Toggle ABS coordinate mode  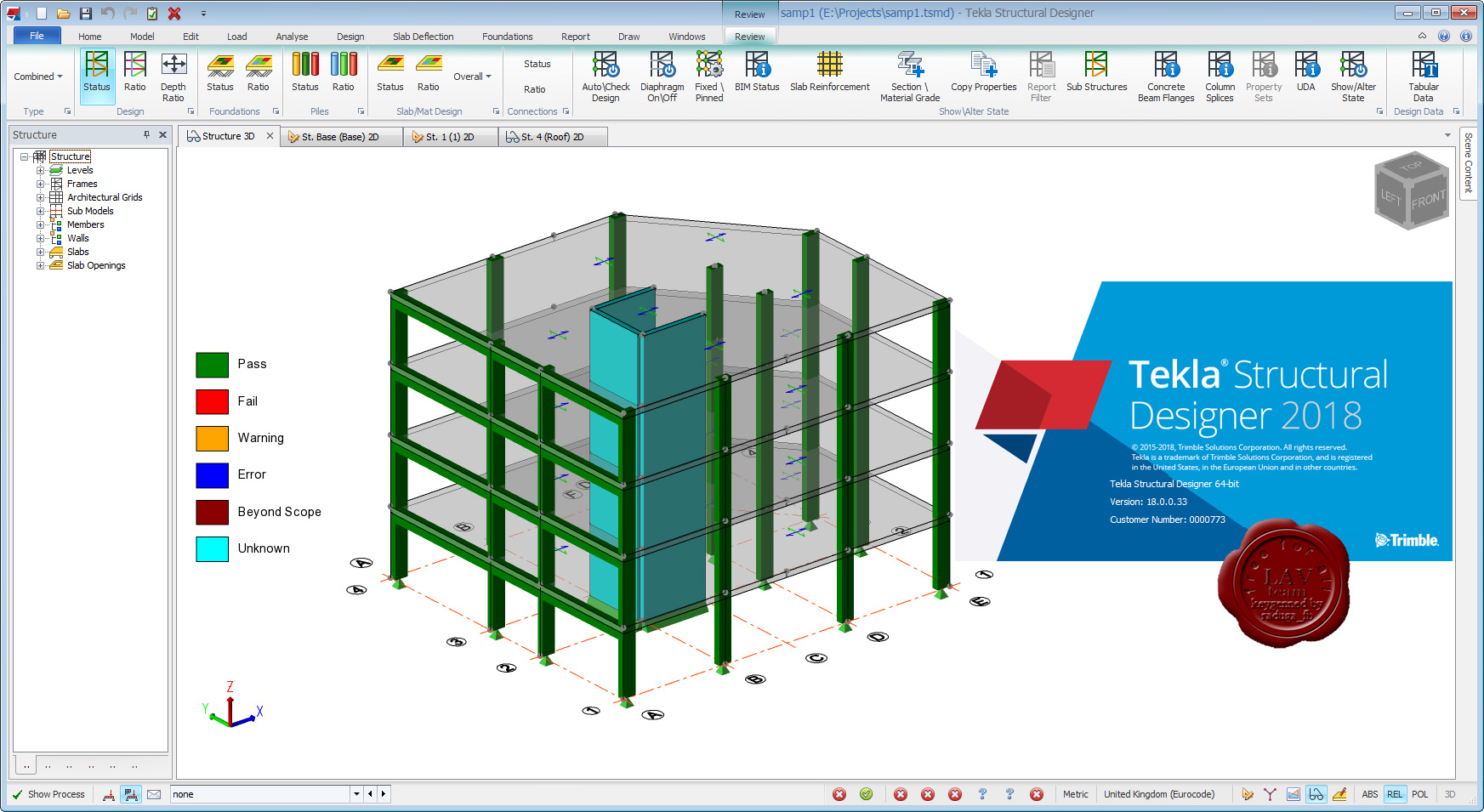click(x=1369, y=794)
